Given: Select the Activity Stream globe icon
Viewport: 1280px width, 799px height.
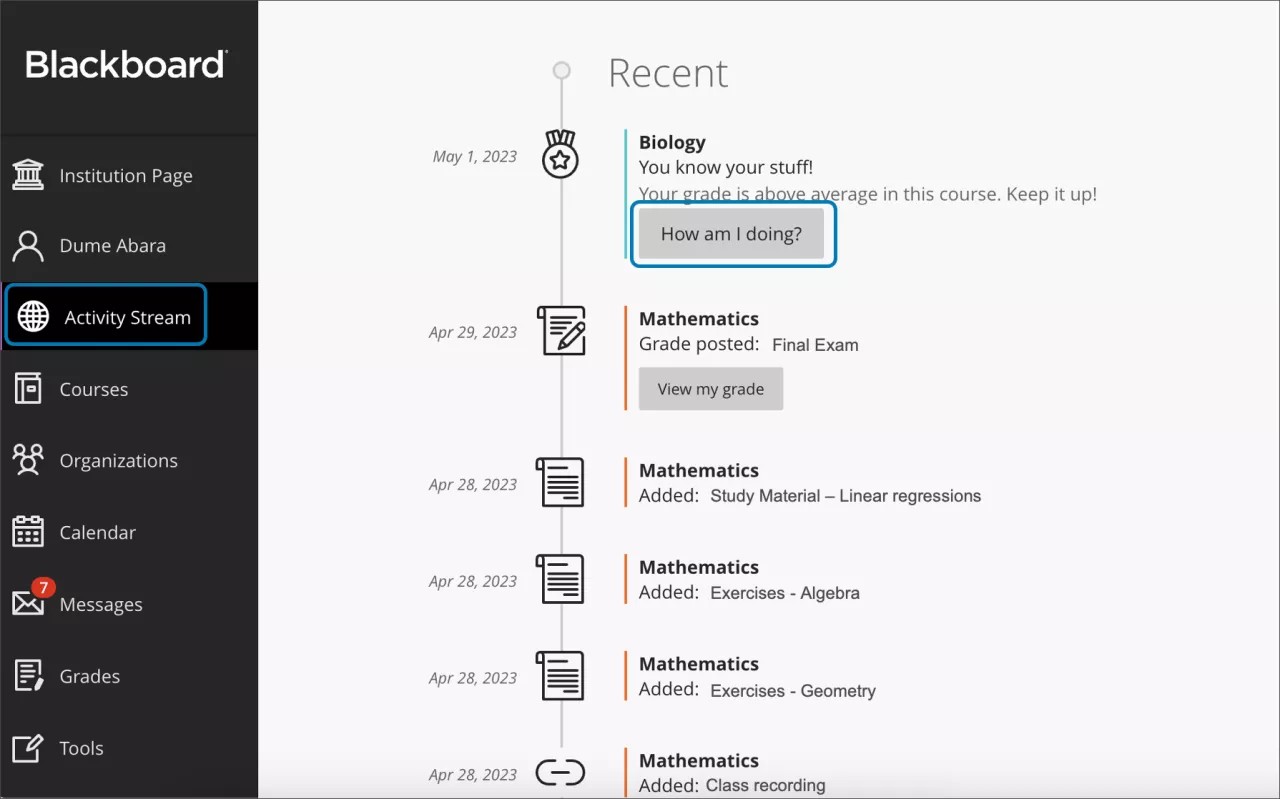Looking at the screenshot, I should tap(32, 316).
